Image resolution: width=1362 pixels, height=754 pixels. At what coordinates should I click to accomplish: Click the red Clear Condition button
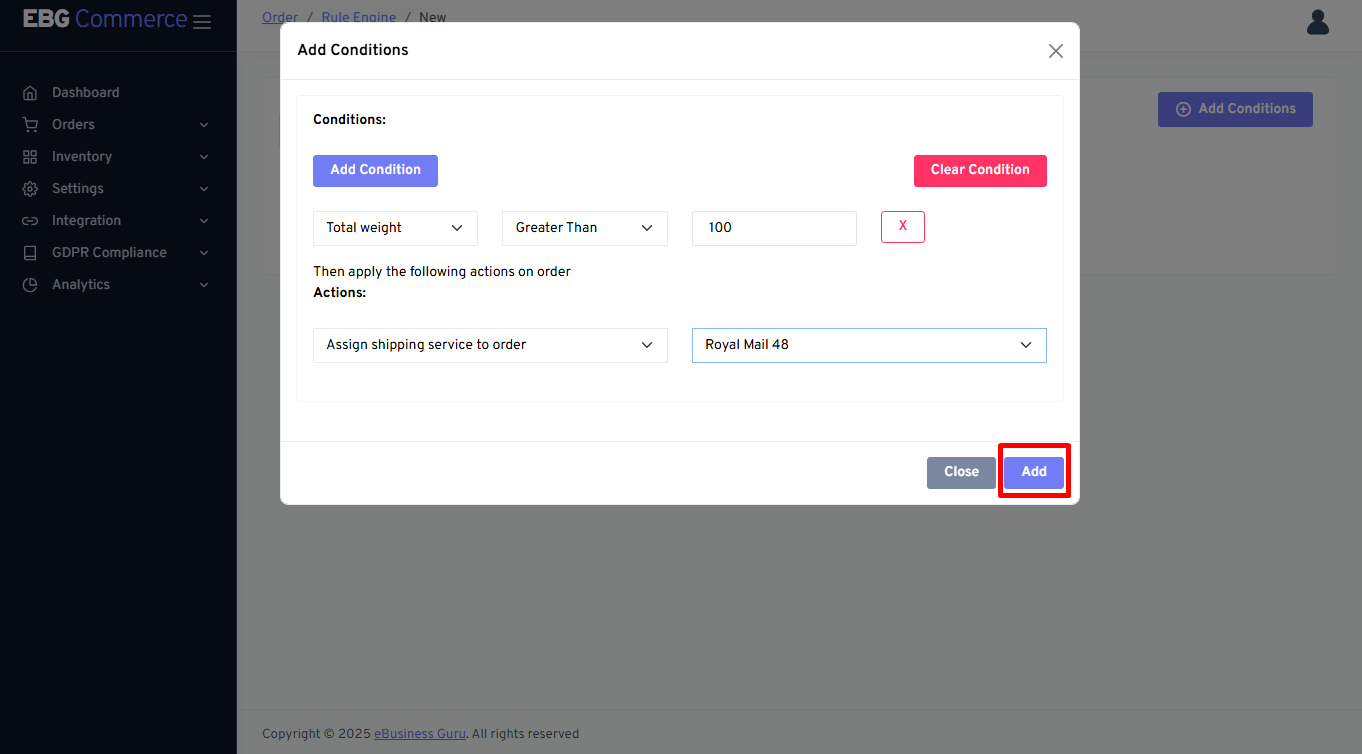[979, 170]
